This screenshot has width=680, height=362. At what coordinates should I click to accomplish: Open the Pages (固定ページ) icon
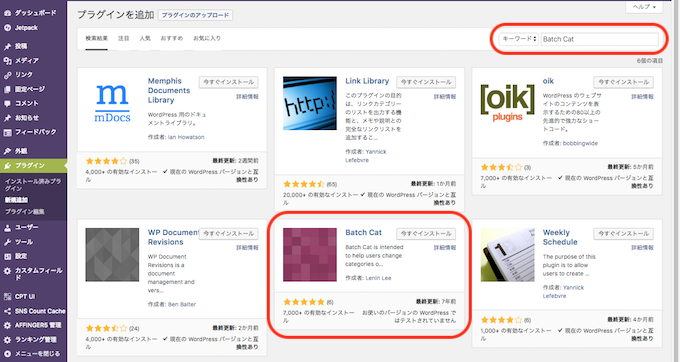click(x=7, y=89)
